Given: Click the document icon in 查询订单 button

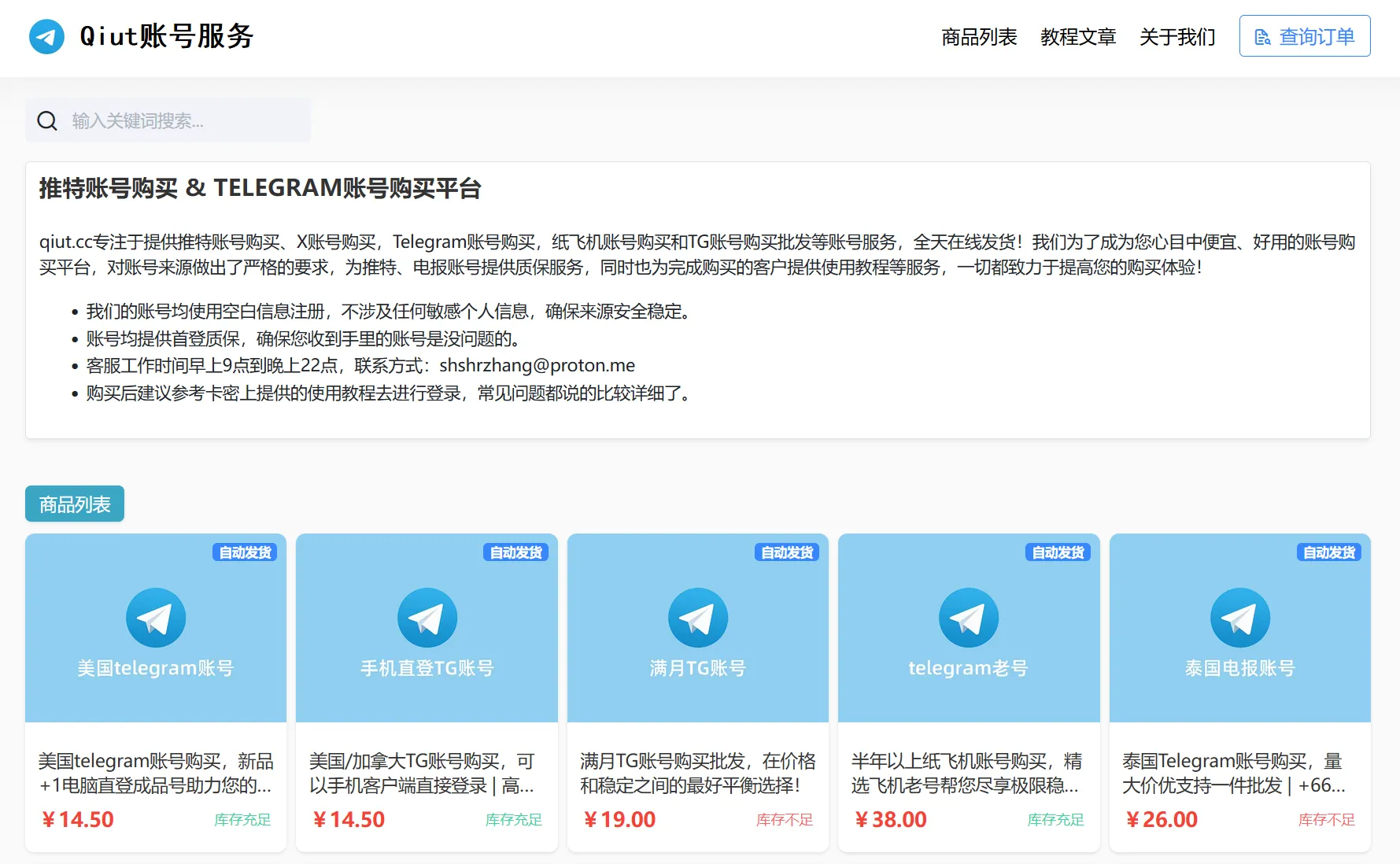Looking at the screenshot, I should tap(1262, 37).
